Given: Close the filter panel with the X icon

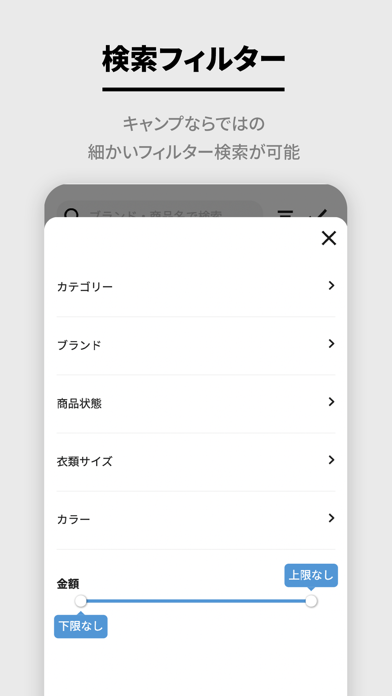Looking at the screenshot, I should coord(329,238).
